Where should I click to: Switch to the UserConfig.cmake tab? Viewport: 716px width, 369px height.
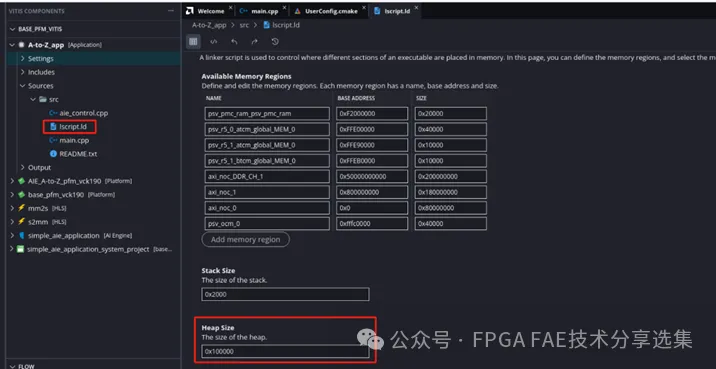click(x=327, y=11)
